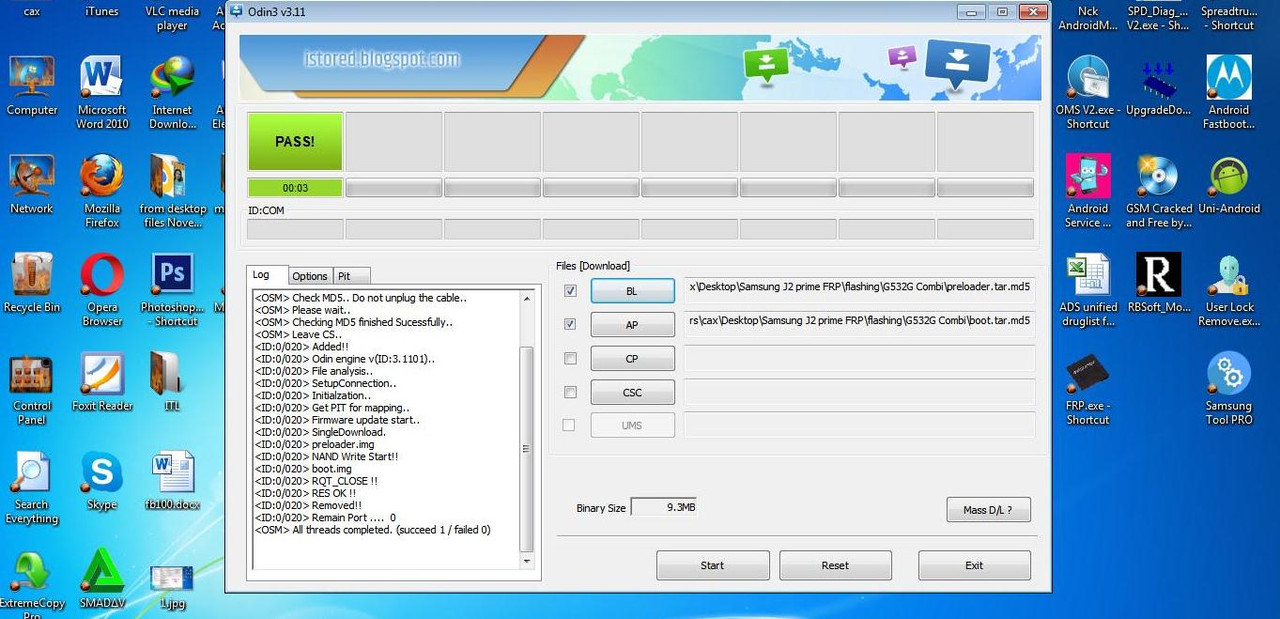Screen dimensions: 1280x619
Task: Uncheck the AP file checkbox
Action: coord(570,324)
